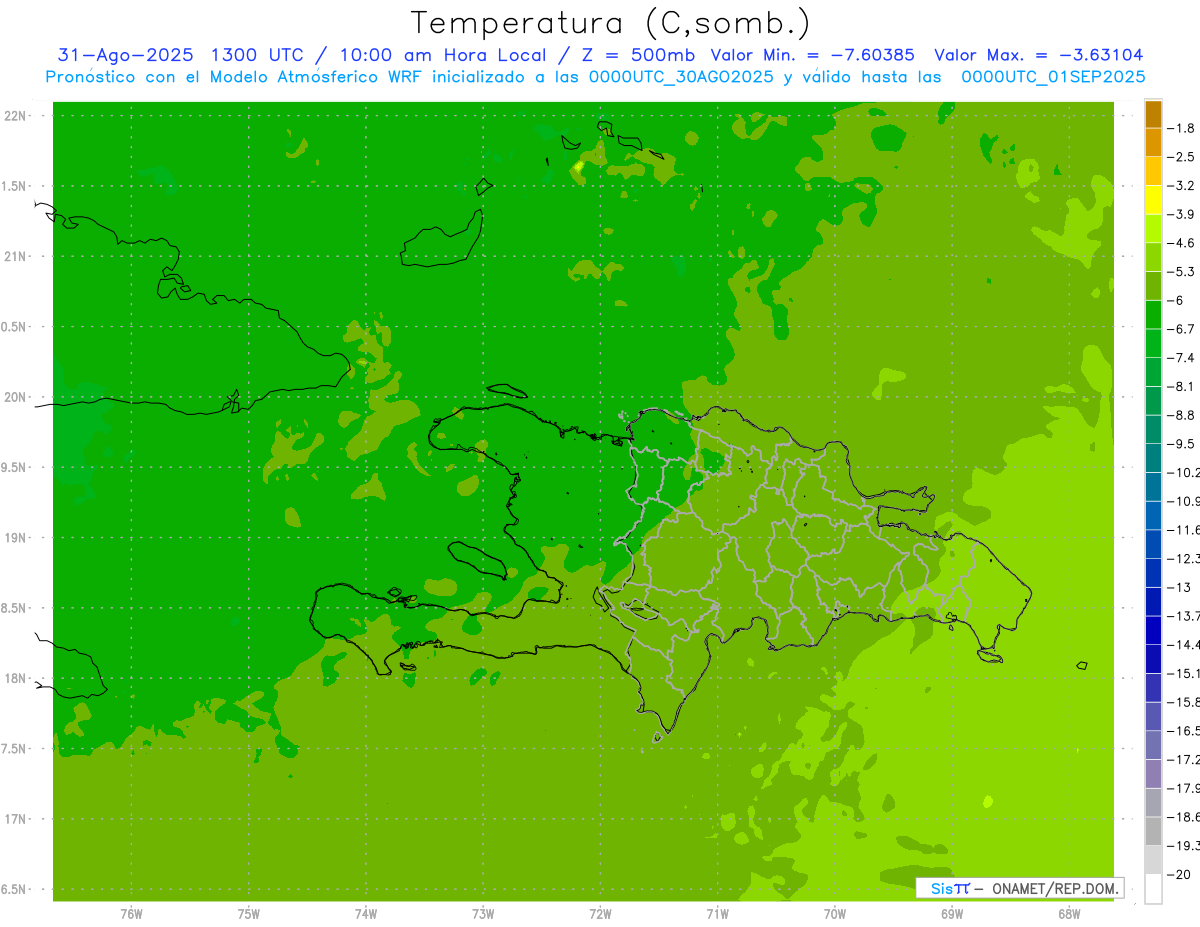
Task: Select the '31-Ago-2025' date text
Action: point(125,55)
